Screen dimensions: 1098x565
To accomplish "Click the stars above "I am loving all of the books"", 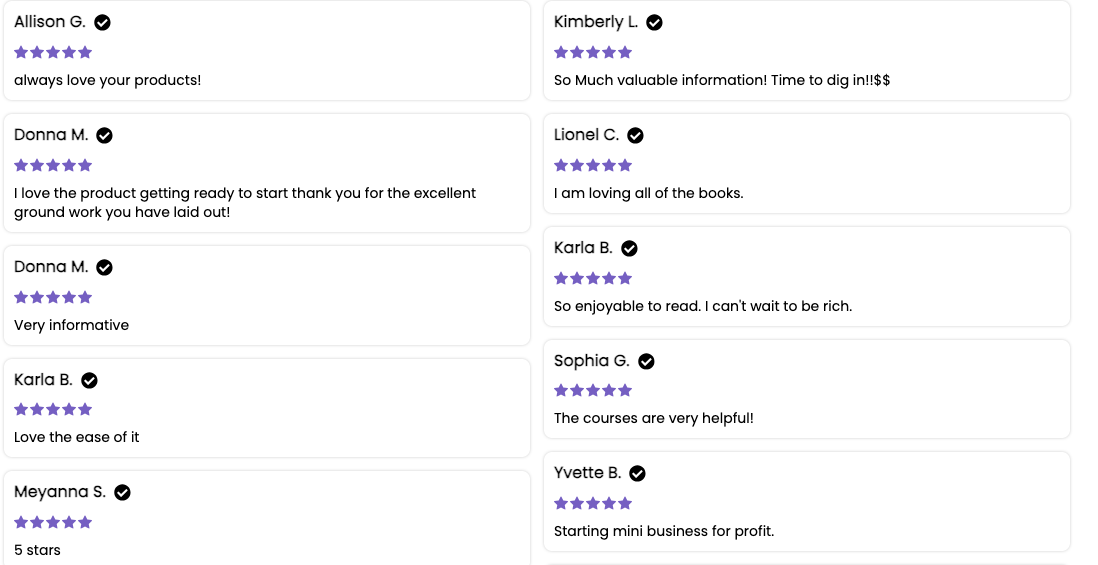I will pyautogui.click(x=593, y=165).
